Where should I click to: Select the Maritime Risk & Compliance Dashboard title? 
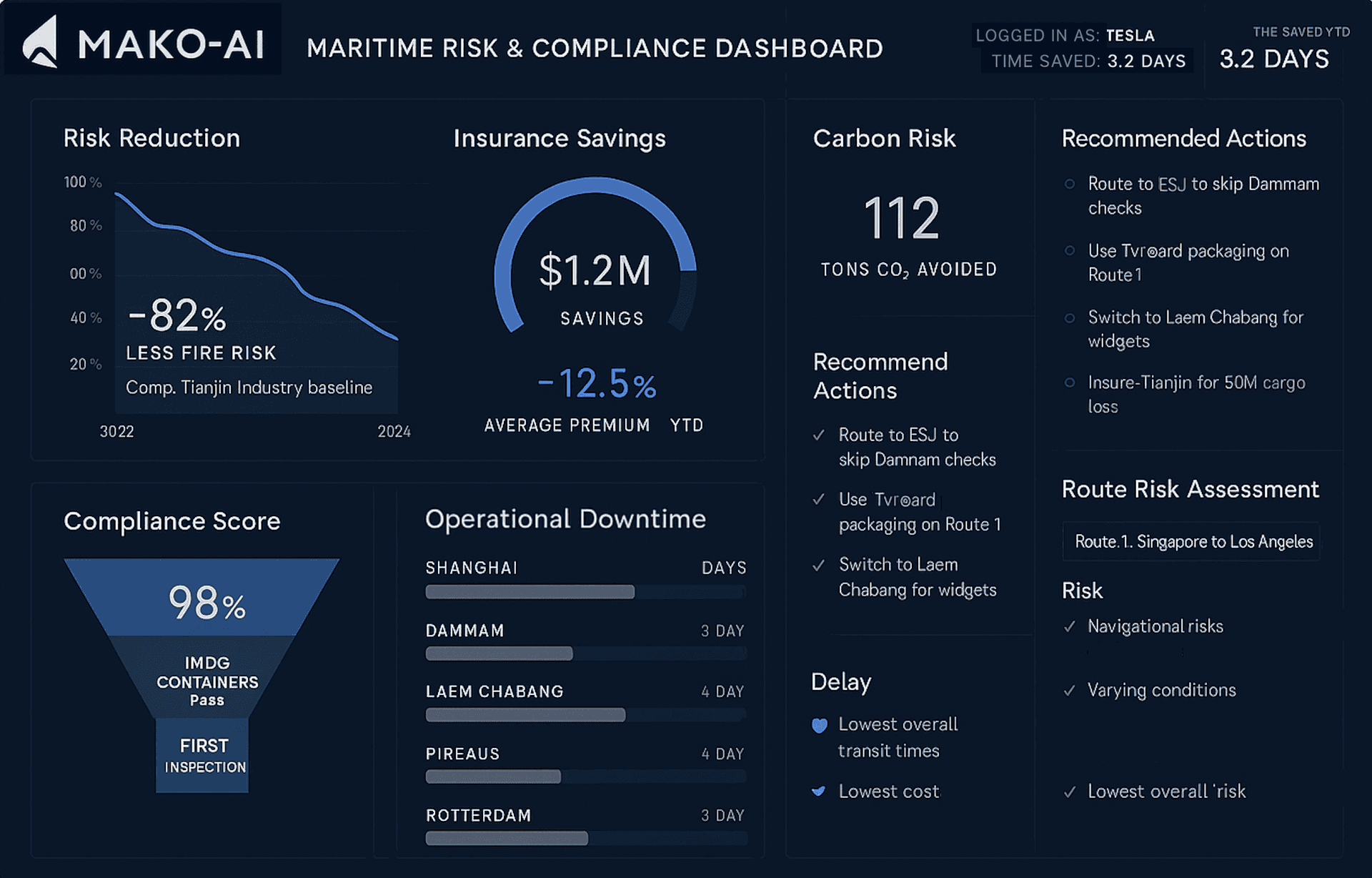595,48
